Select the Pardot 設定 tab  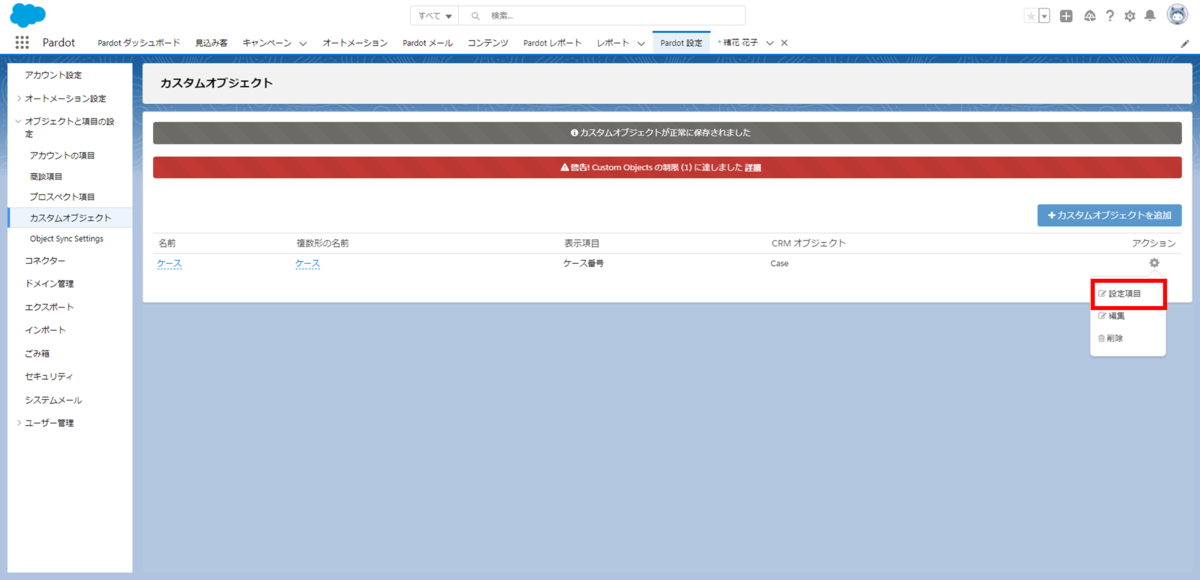(x=681, y=43)
